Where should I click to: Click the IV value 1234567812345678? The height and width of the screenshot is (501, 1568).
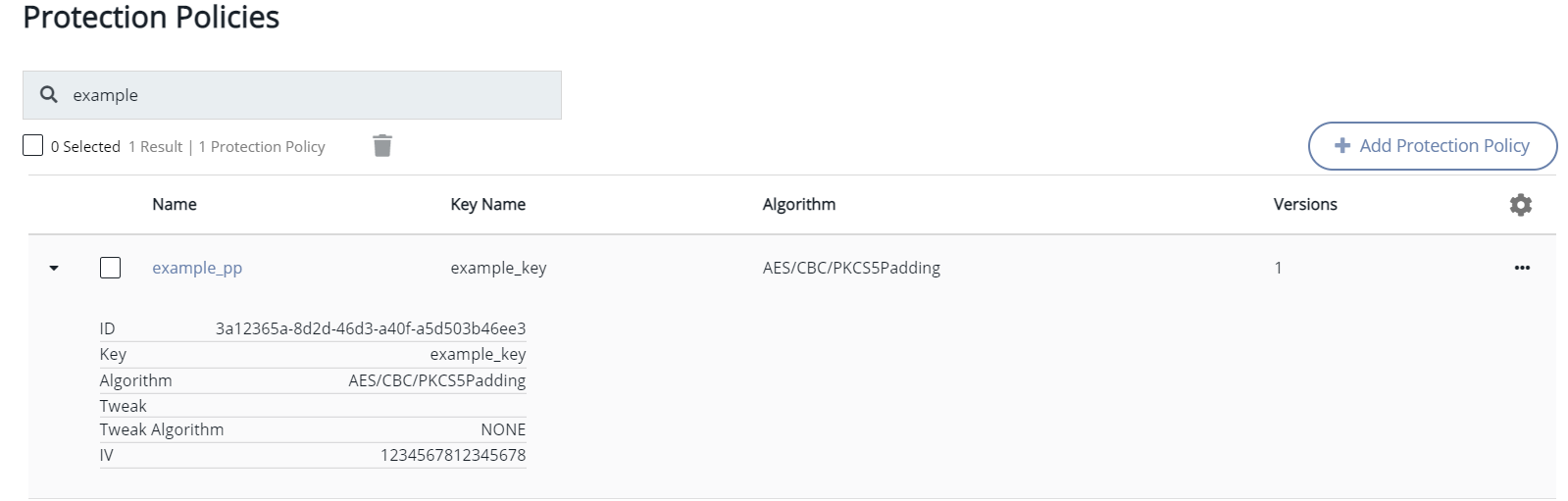tap(453, 455)
